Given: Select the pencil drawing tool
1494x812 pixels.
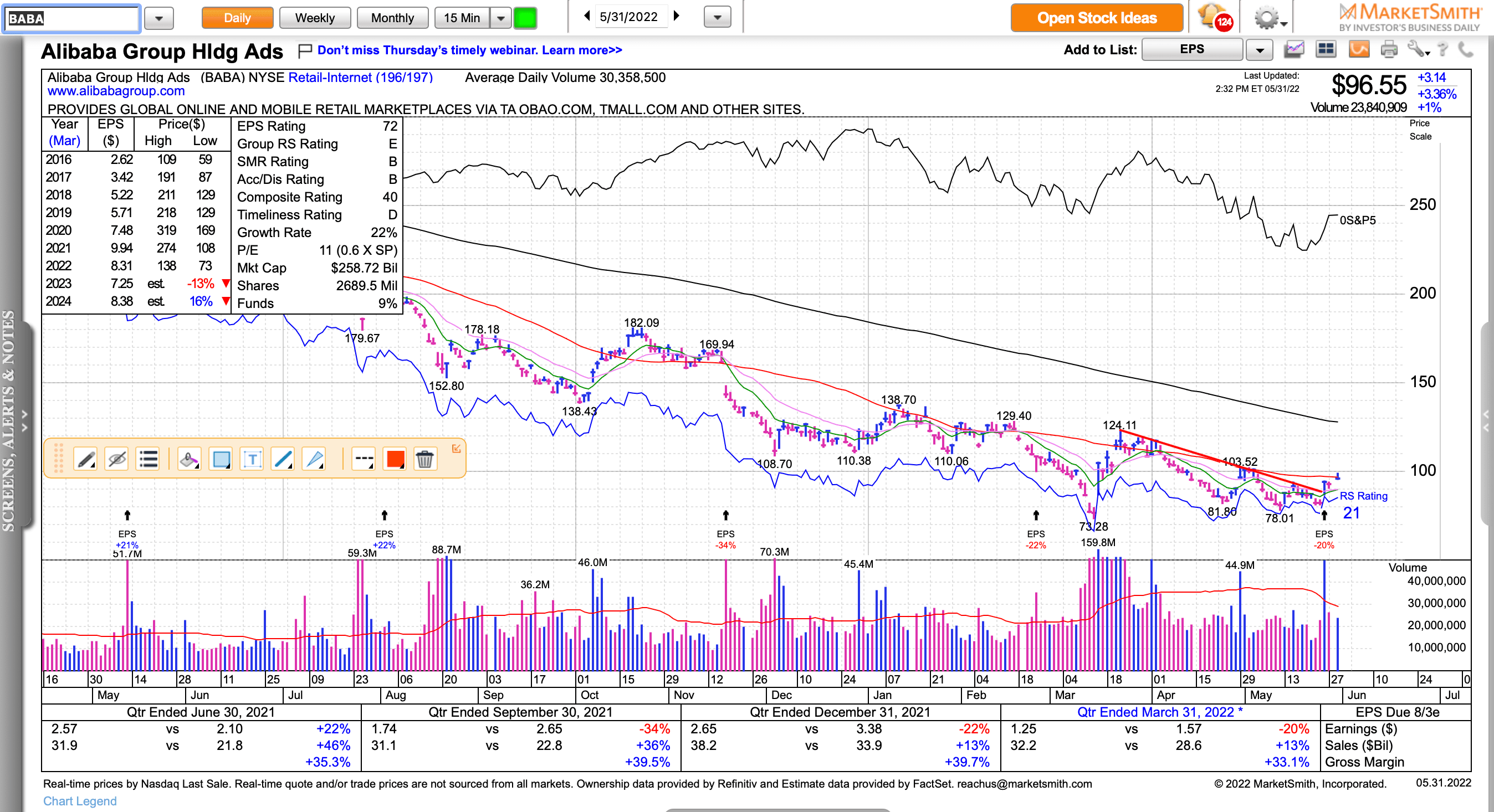Looking at the screenshot, I should (85, 460).
